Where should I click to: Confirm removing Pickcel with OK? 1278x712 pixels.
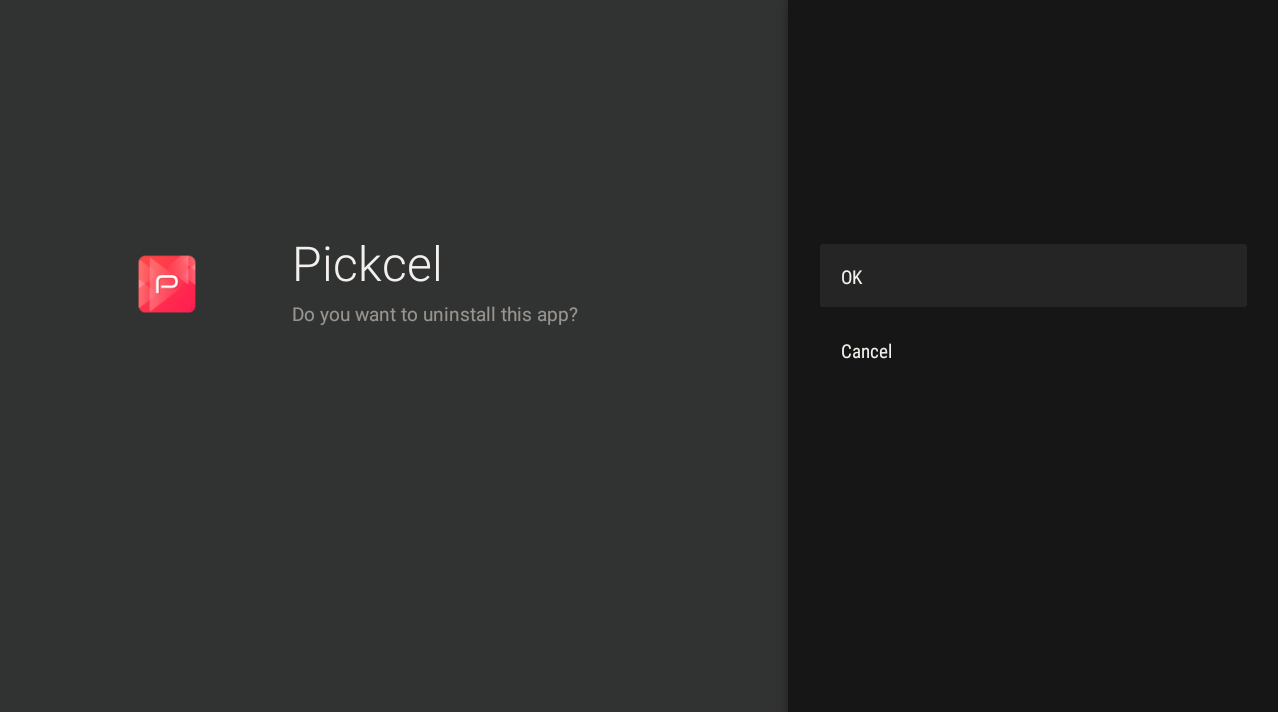click(x=1032, y=276)
